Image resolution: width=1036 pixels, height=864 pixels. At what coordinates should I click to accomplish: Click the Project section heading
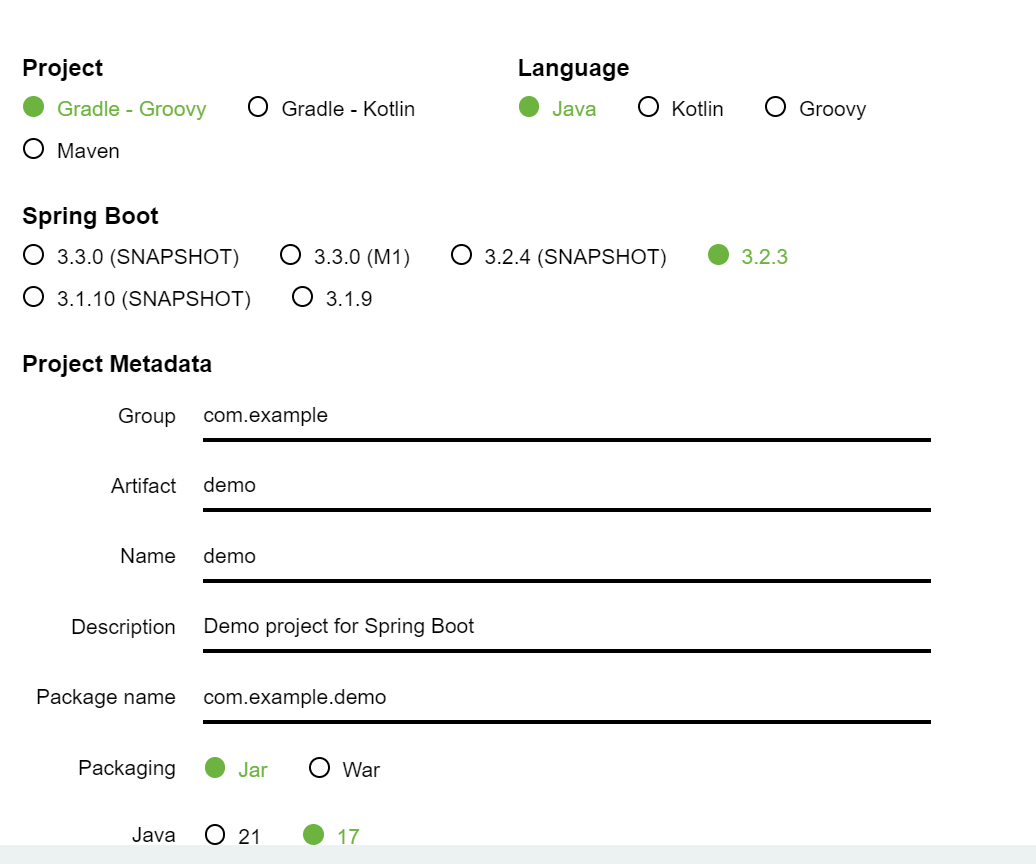coord(63,68)
